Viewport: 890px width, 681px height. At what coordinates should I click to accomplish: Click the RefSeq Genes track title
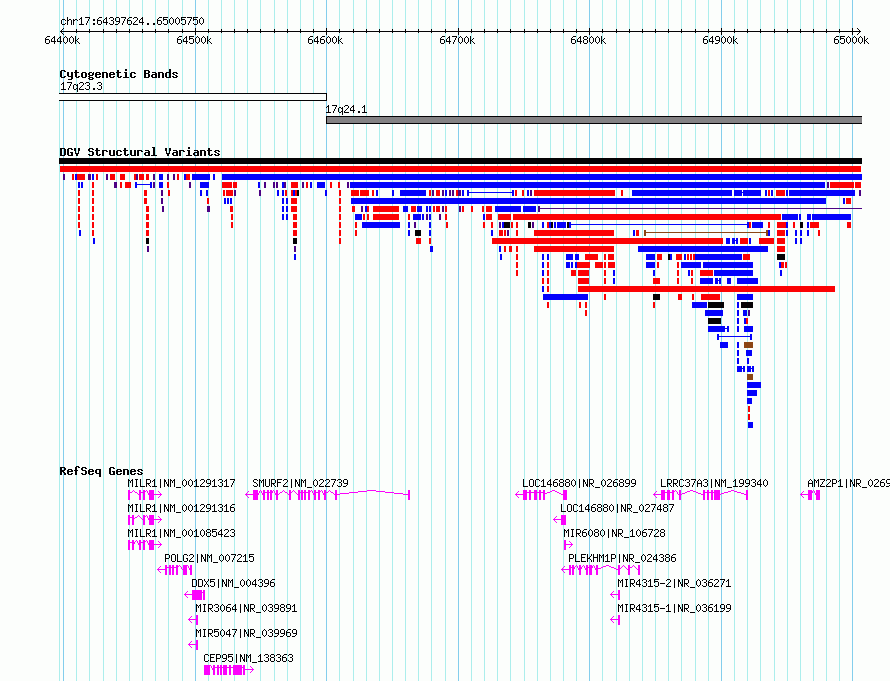tap(101, 471)
